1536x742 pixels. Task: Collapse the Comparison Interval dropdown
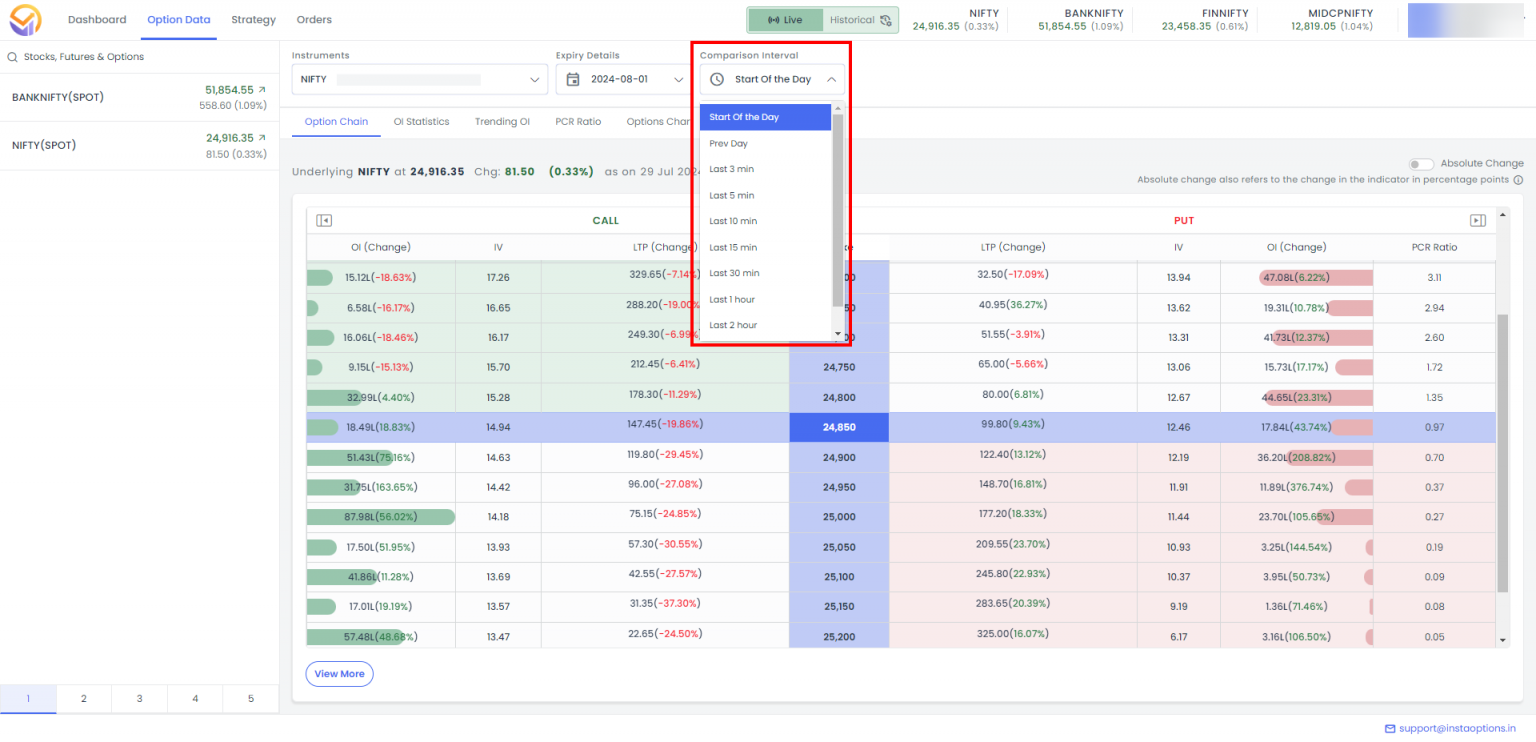[832, 79]
